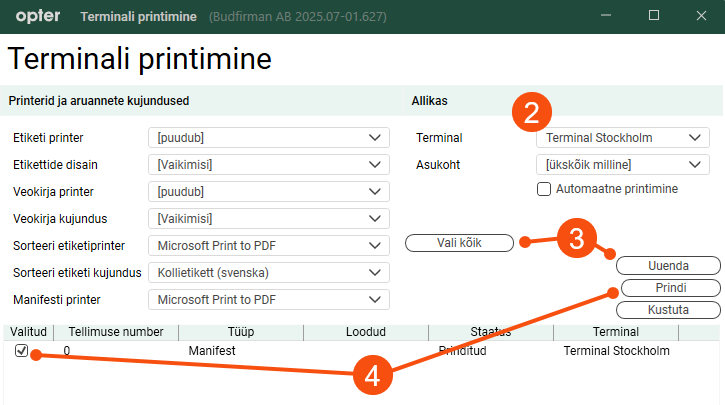Expand the Etikettide disain dropdown
The width and height of the screenshot is (725, 405).
267,165
